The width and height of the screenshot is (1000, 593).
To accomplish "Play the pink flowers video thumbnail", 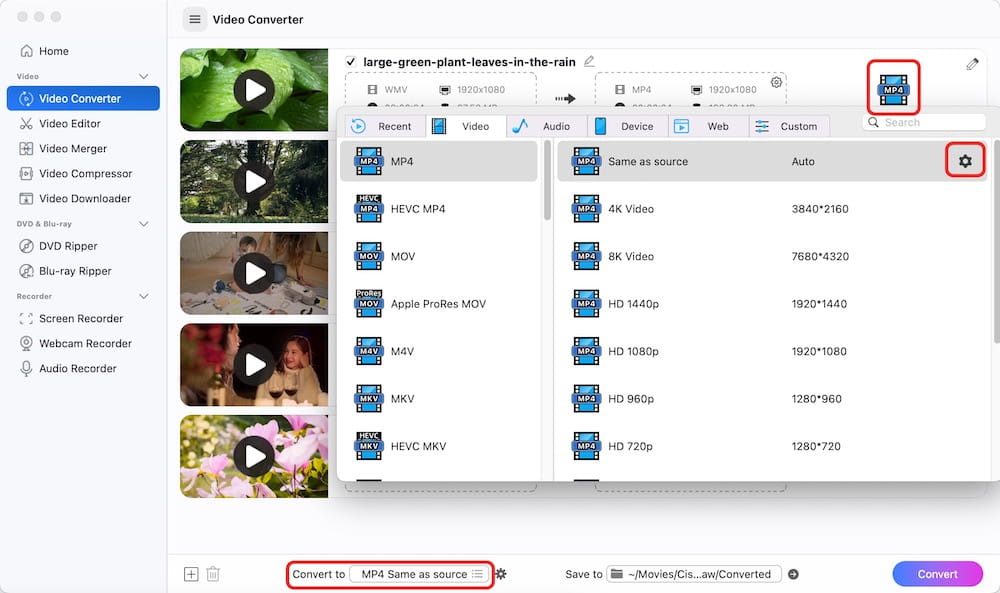I will pos(254,457).
